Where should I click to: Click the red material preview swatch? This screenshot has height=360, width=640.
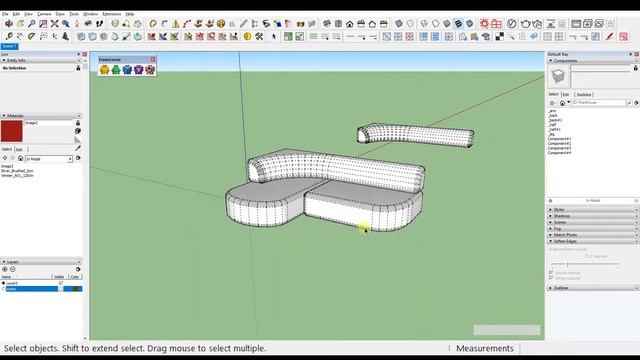pos(12,131)
